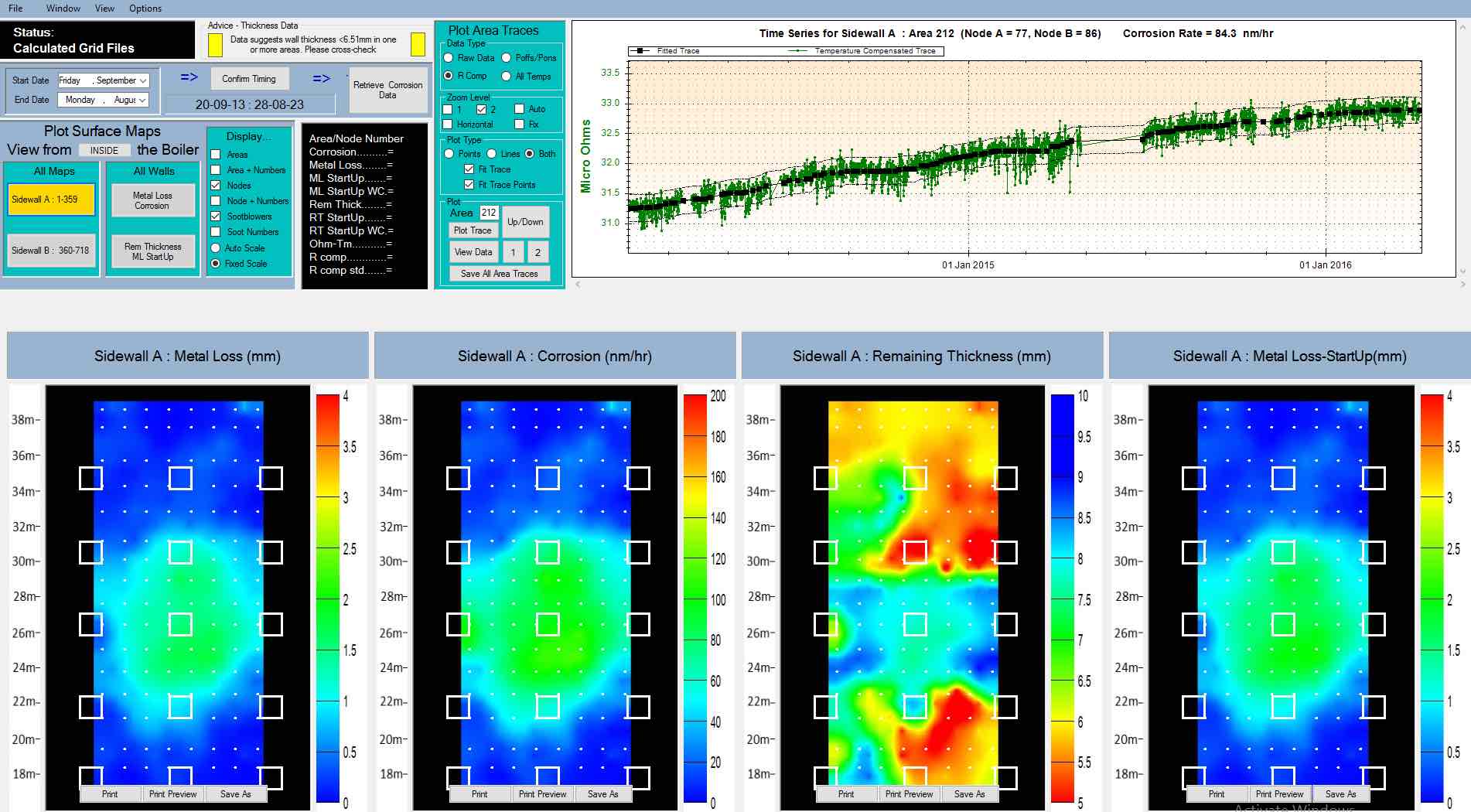The height and width of the screenshot is (812, 1471).
Task: Enable the Fix zoom checkbox
Action: pyautogui.click(x=519, y=125)
